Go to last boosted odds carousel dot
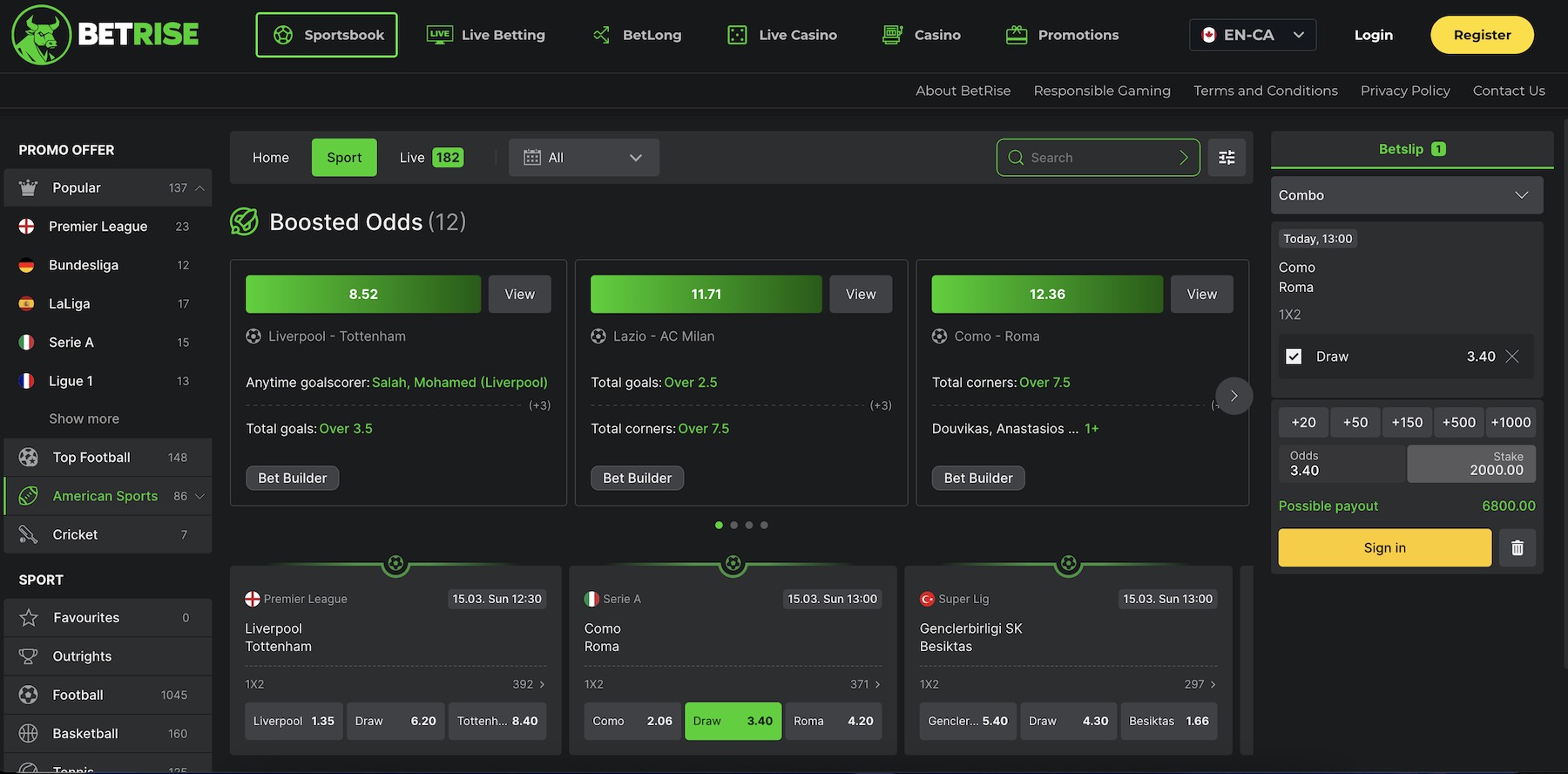1568x774 pixels. 764,525
